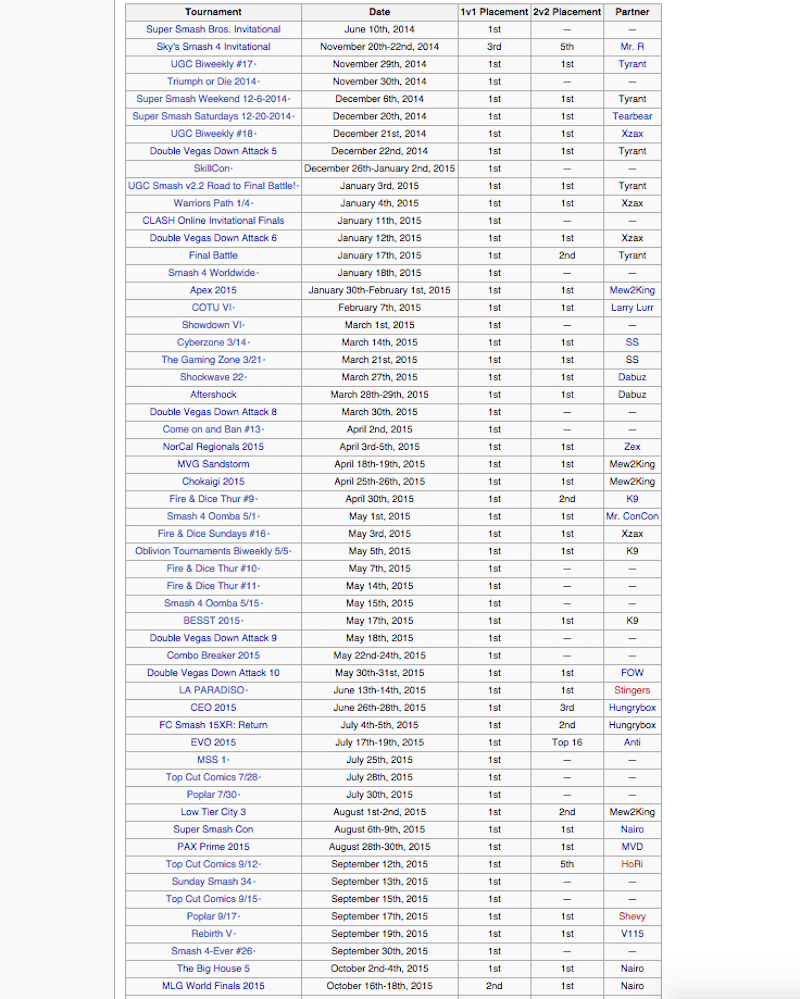This screenshot has height=999, width=800.
Task: Go to The Big House 5 page
Action: (213, 968)
